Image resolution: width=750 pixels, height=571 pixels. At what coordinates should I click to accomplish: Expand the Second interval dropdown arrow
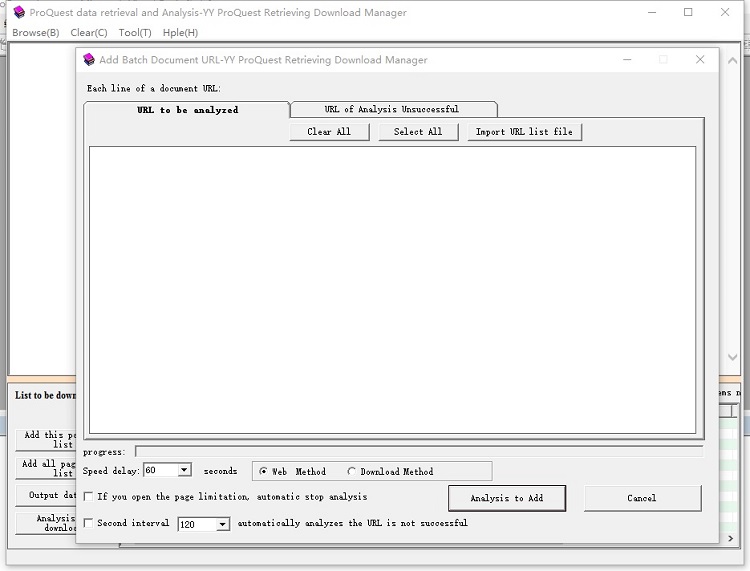pyautogui.click(x=222, y=525)
